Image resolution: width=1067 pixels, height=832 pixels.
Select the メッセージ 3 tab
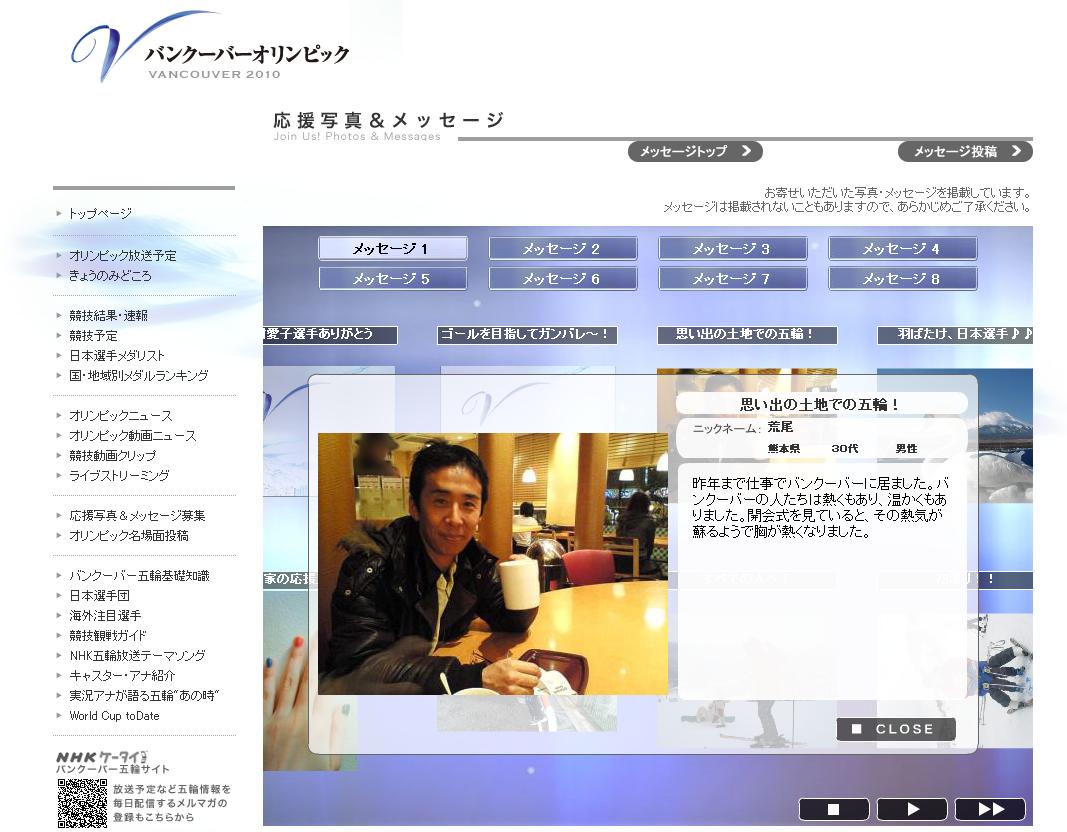pyautogui.click(x=733, y=248)
